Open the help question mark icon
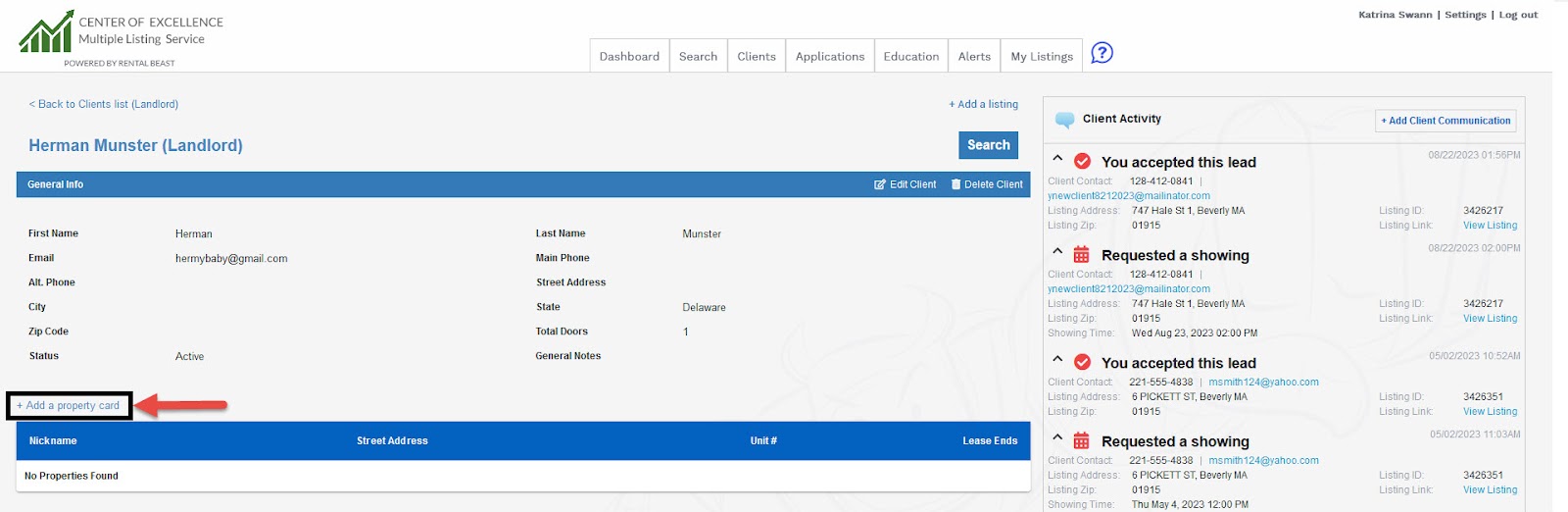 pyautogui.click(x=1102, y=53)
